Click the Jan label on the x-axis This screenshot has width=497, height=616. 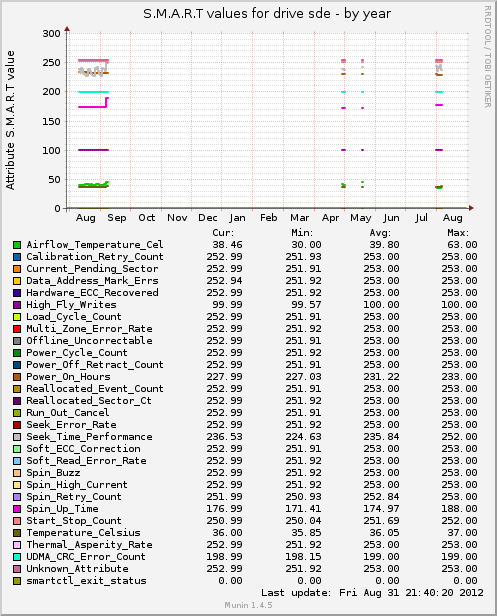237,218
